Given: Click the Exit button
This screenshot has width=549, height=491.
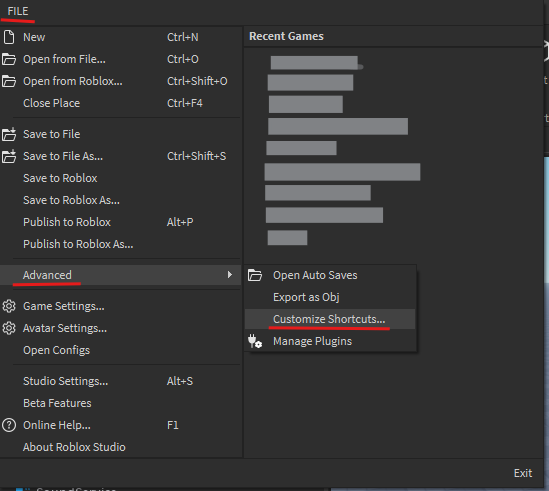Looking at the screenshot, I should pos(523,473).
